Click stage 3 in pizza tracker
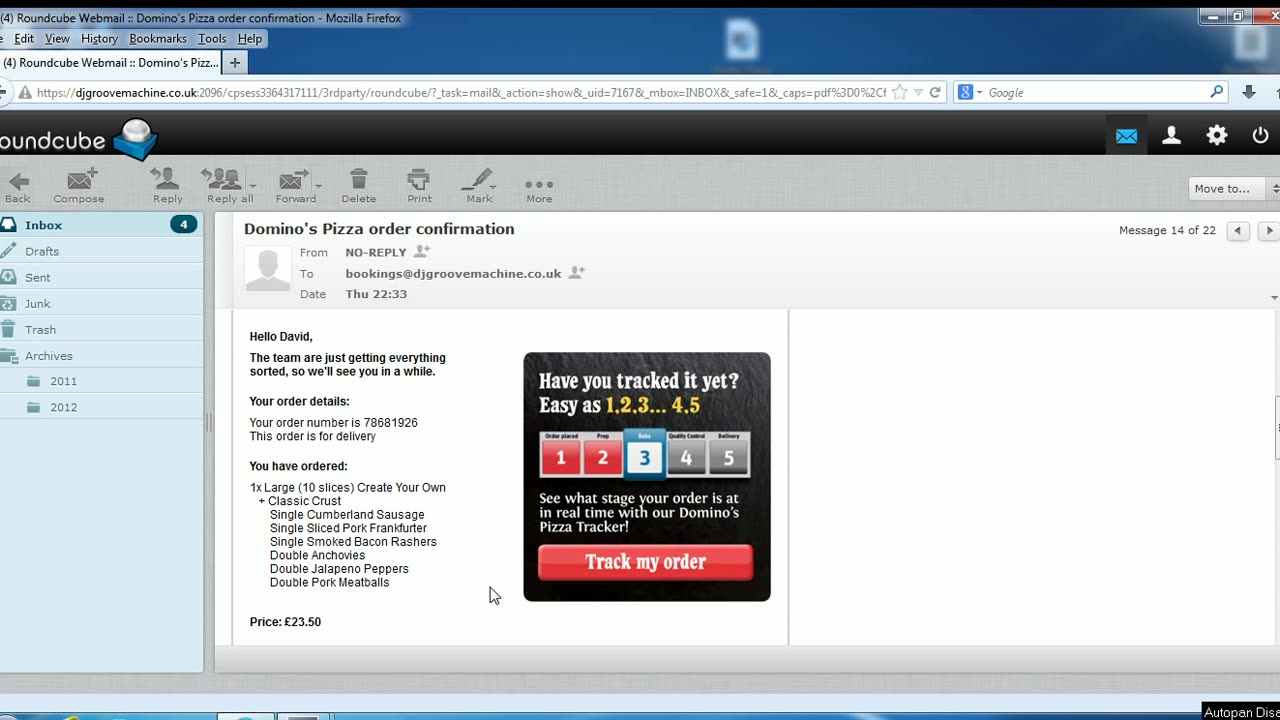The width and height of the screenshot is (1280, 720). [644, 455]
